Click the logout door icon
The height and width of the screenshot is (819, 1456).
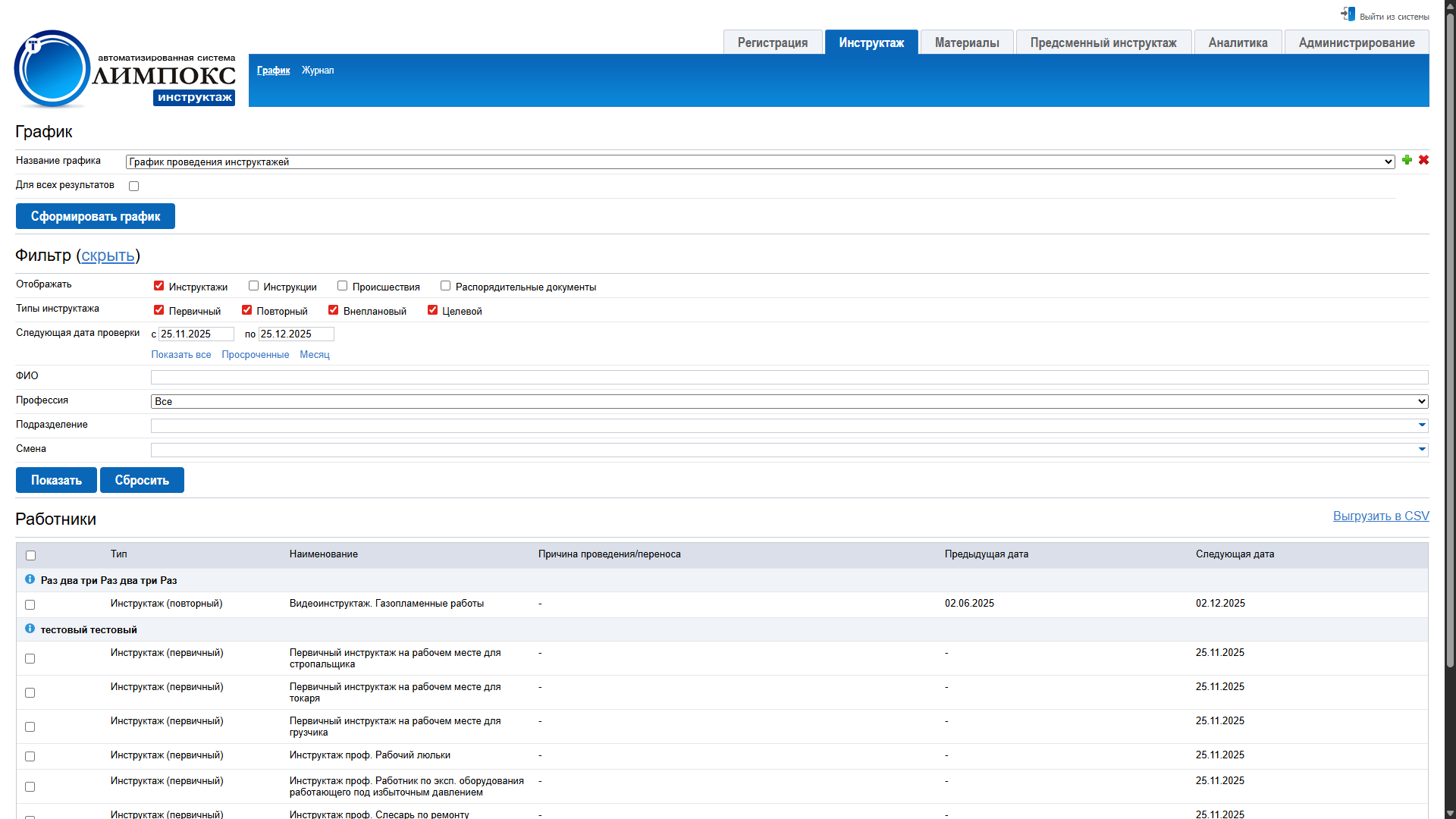click(1348, 14)
